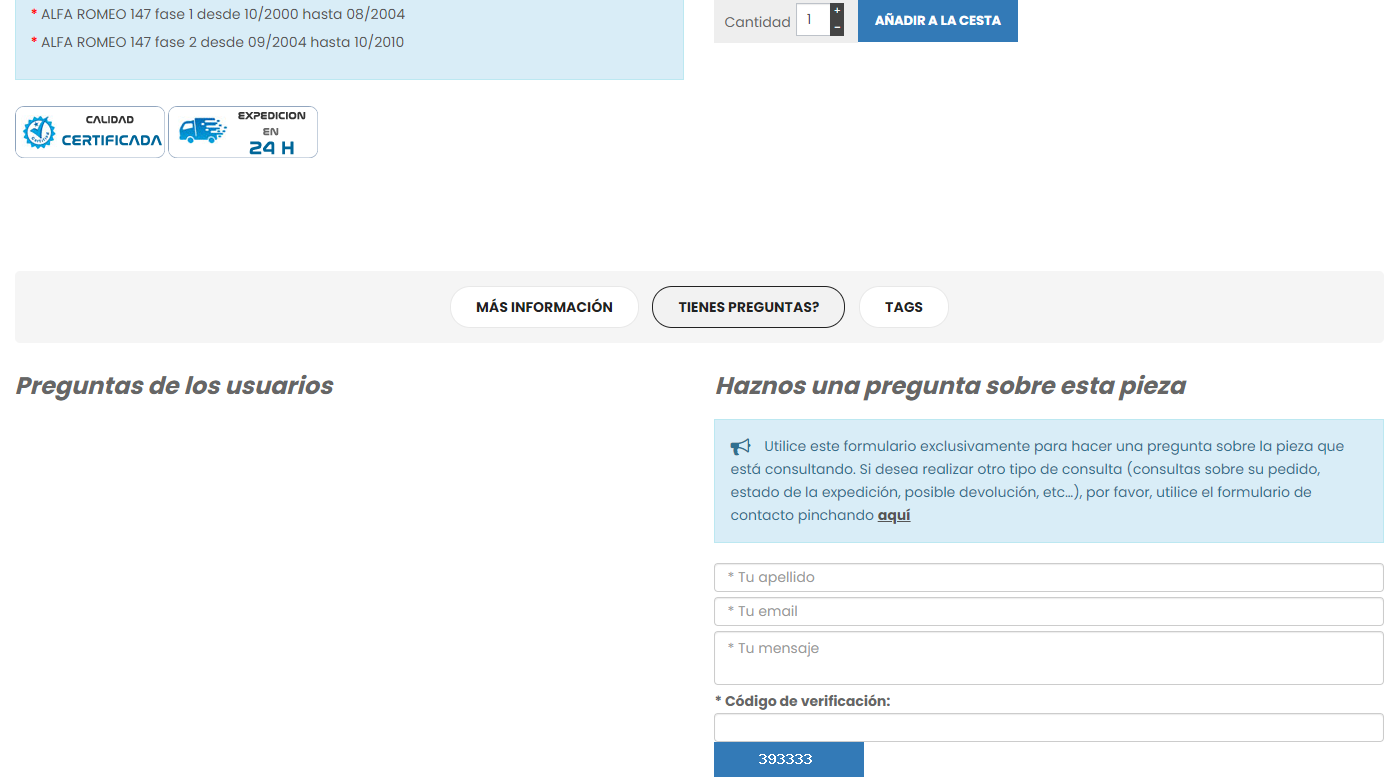Click 'Haznos una pregunta sobre esta pieza' heading
The image size is (1395, 784).
[951, 386]
